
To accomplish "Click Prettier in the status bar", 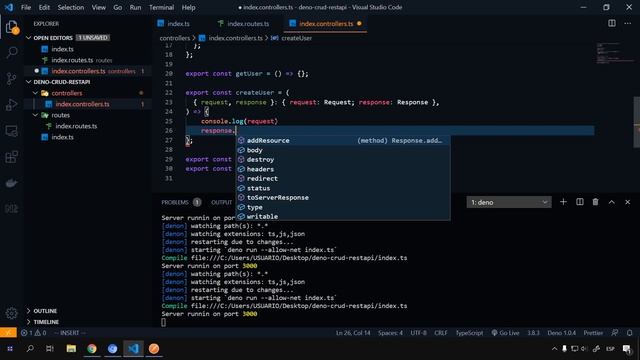I will tap(593, 333).
